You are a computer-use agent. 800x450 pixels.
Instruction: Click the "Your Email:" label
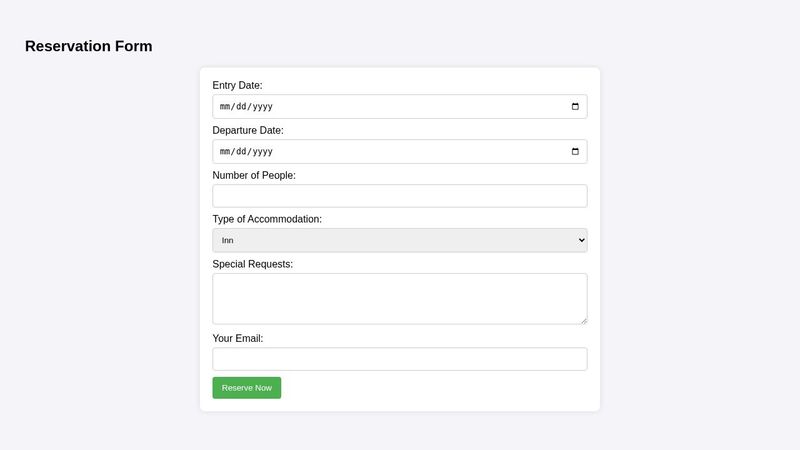pyautogui.click(x=237, y=338)
